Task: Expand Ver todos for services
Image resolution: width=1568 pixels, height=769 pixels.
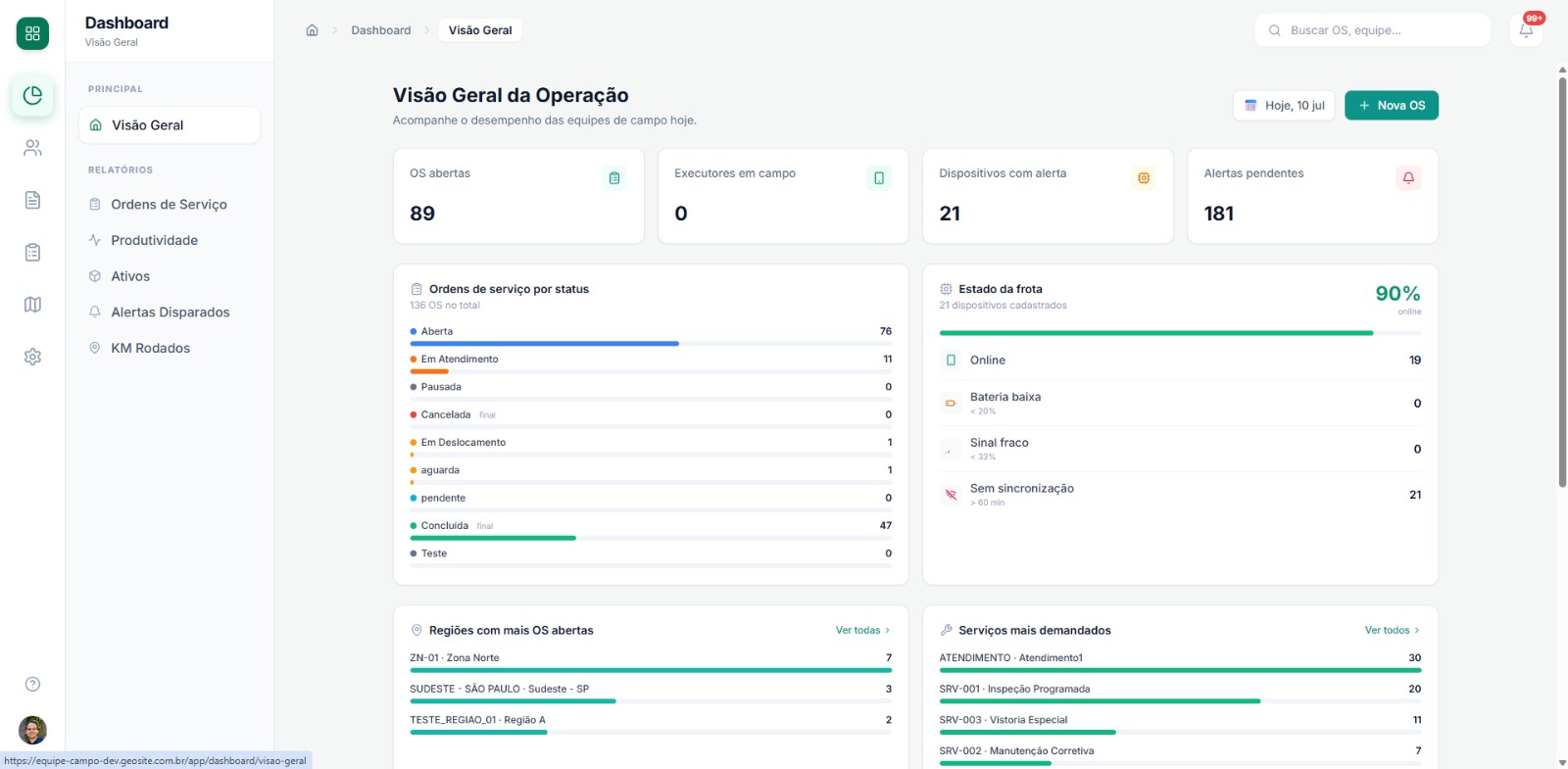Action: [1392, 630]
